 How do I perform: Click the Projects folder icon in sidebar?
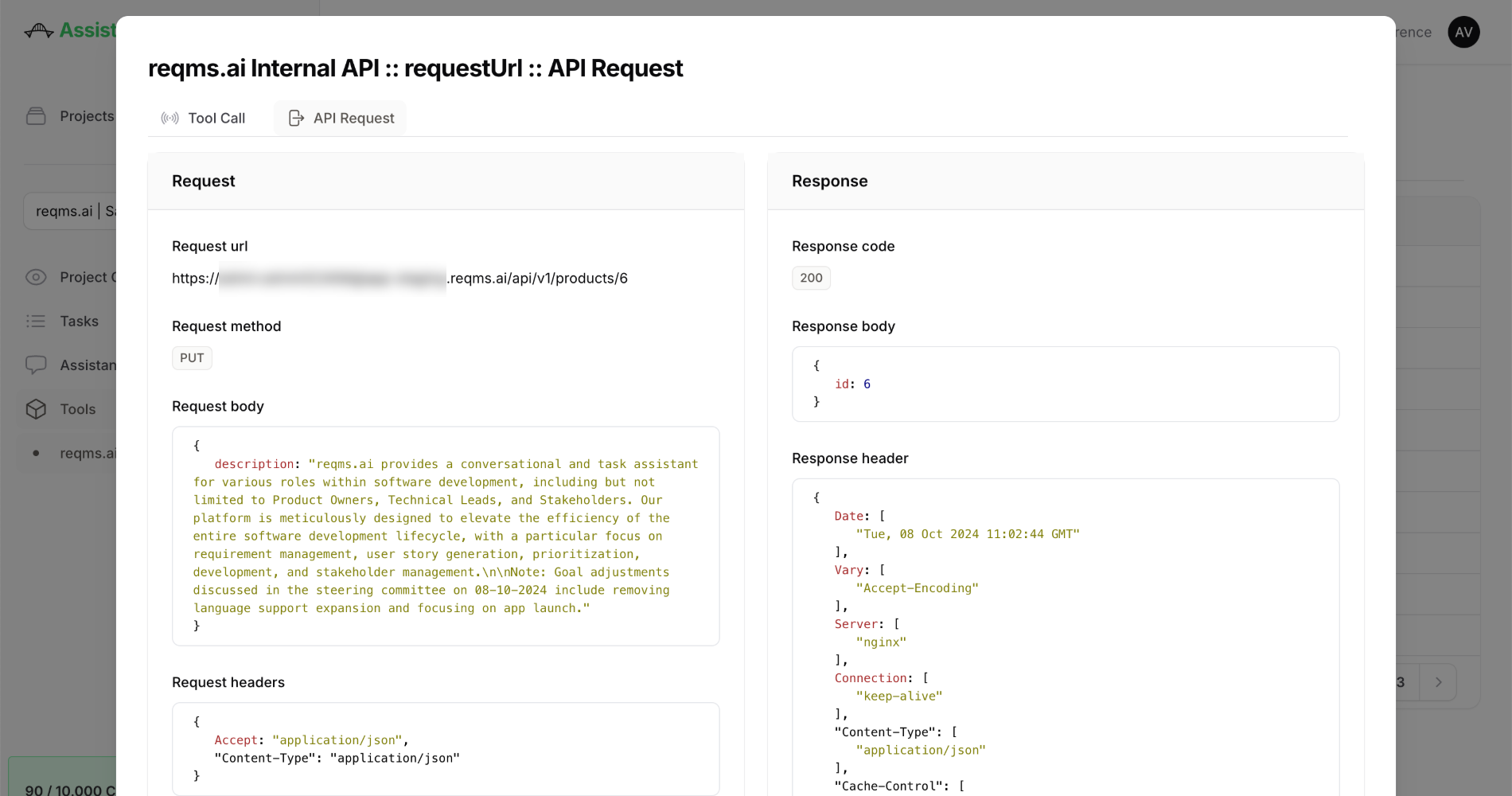[x=36, y=116]
